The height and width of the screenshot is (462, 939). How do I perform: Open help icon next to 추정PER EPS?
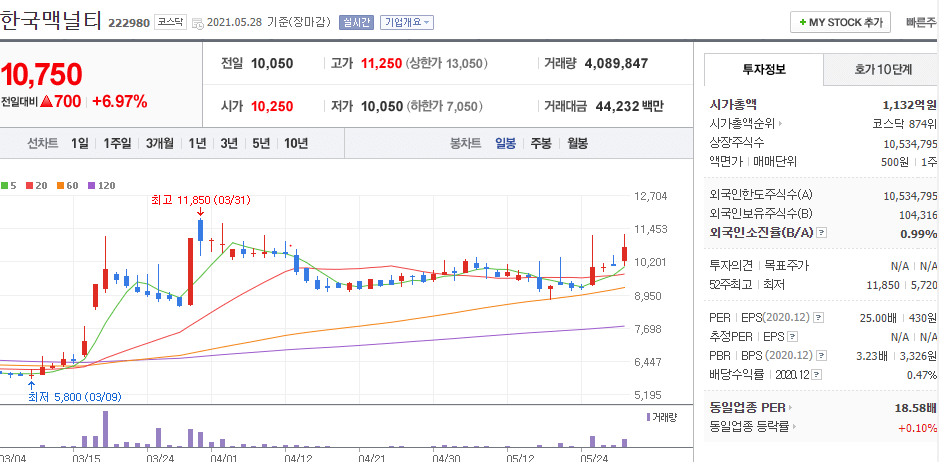[x=793, y=337]
